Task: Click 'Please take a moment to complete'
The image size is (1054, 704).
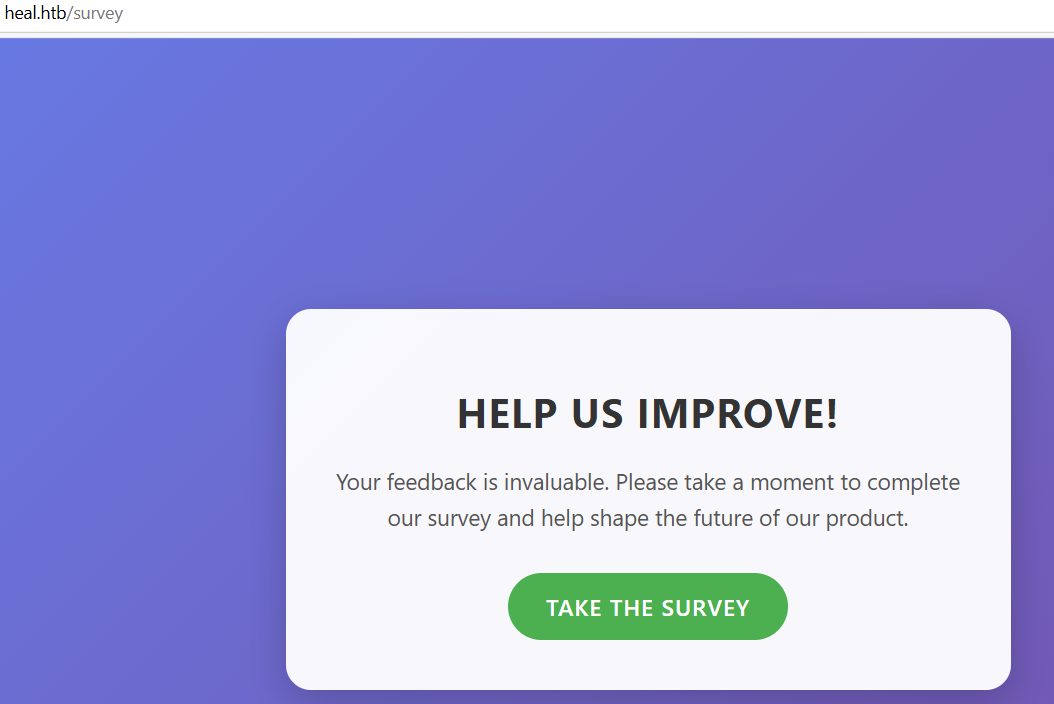Action: 788,483
